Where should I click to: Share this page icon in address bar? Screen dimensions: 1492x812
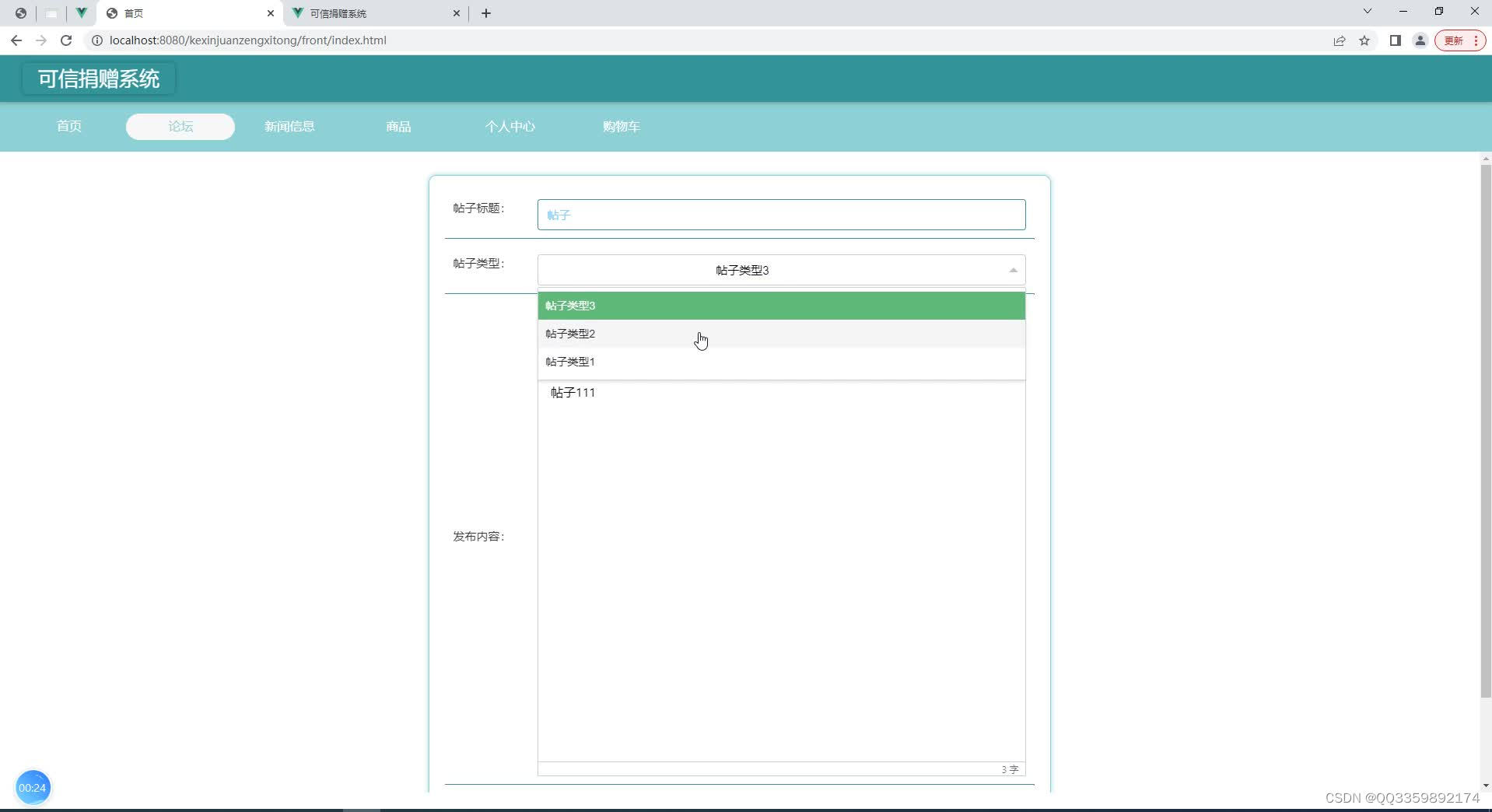tap(1340, 40)
